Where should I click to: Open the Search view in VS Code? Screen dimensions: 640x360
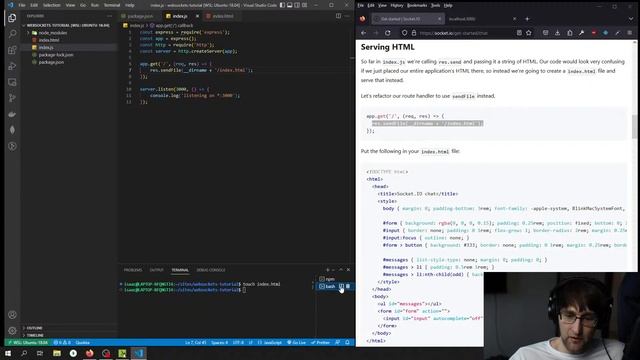click(12, 34)
